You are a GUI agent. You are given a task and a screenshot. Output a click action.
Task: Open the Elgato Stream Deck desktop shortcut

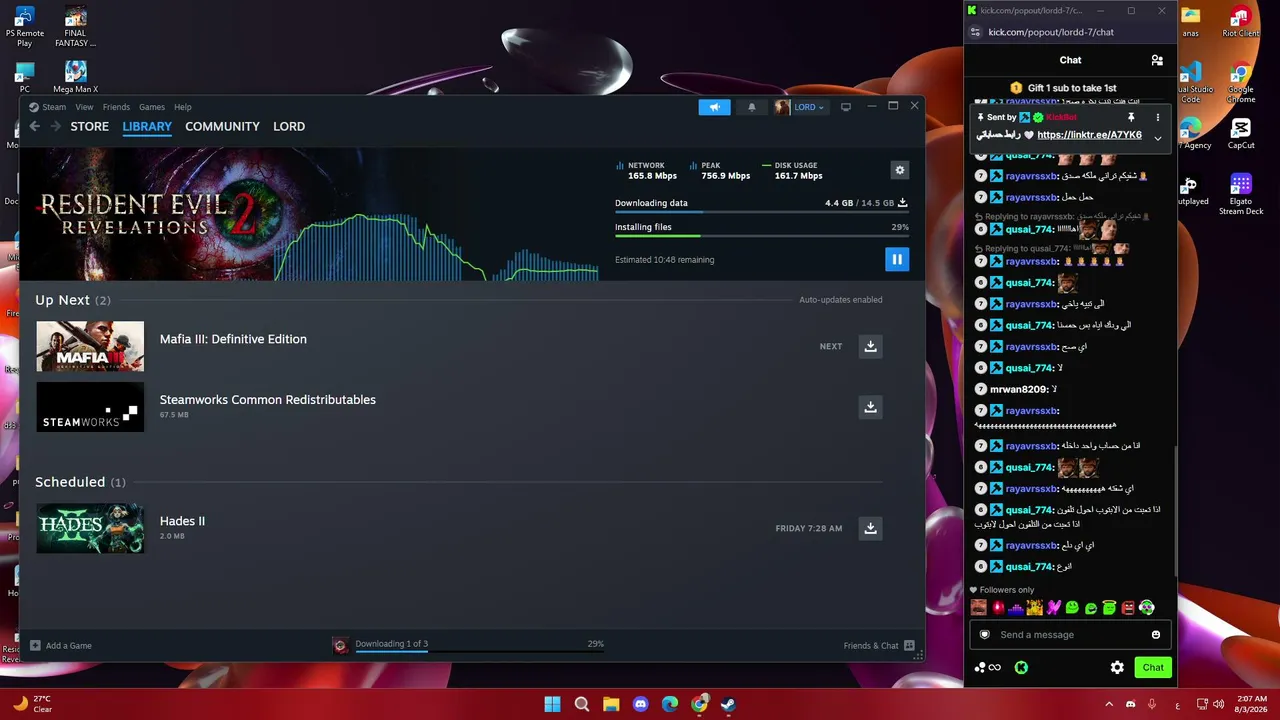pyautogui.click(x=1241, y=195)
